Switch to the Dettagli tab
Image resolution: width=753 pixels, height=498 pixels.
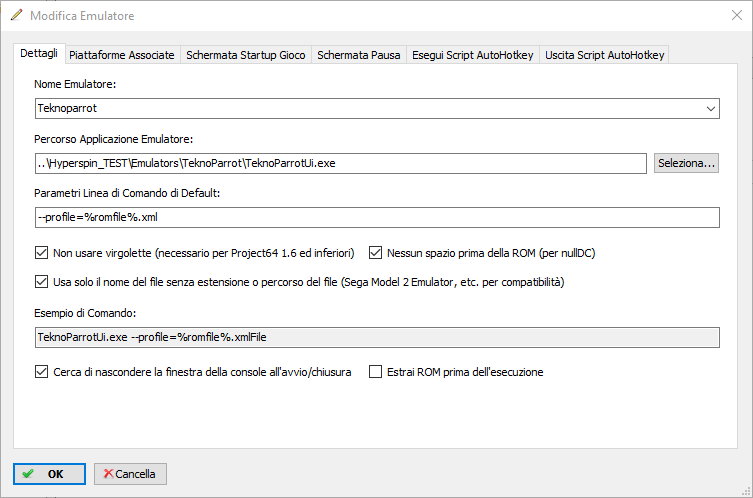(x=39, y=53)
